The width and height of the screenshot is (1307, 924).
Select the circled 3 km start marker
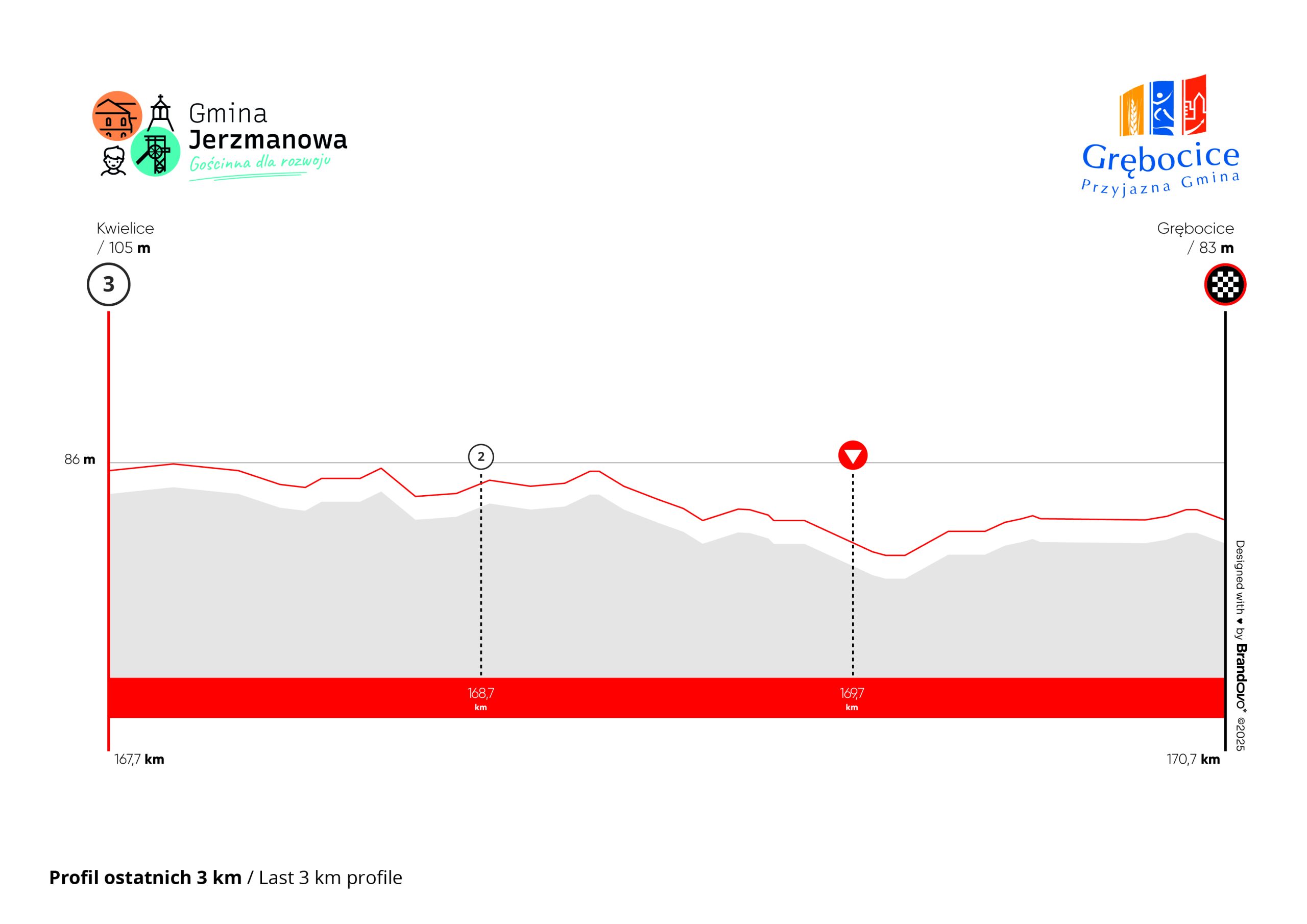(109, 284)
